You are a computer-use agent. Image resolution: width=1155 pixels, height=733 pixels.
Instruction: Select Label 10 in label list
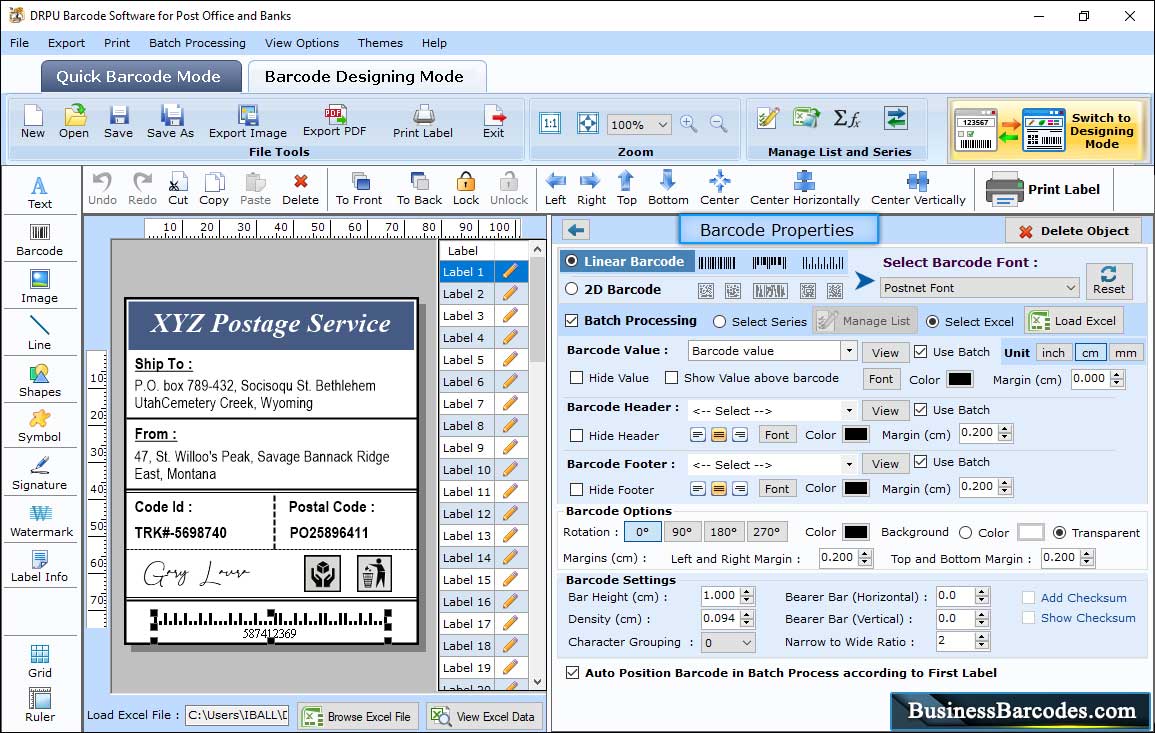click(467, 469)
